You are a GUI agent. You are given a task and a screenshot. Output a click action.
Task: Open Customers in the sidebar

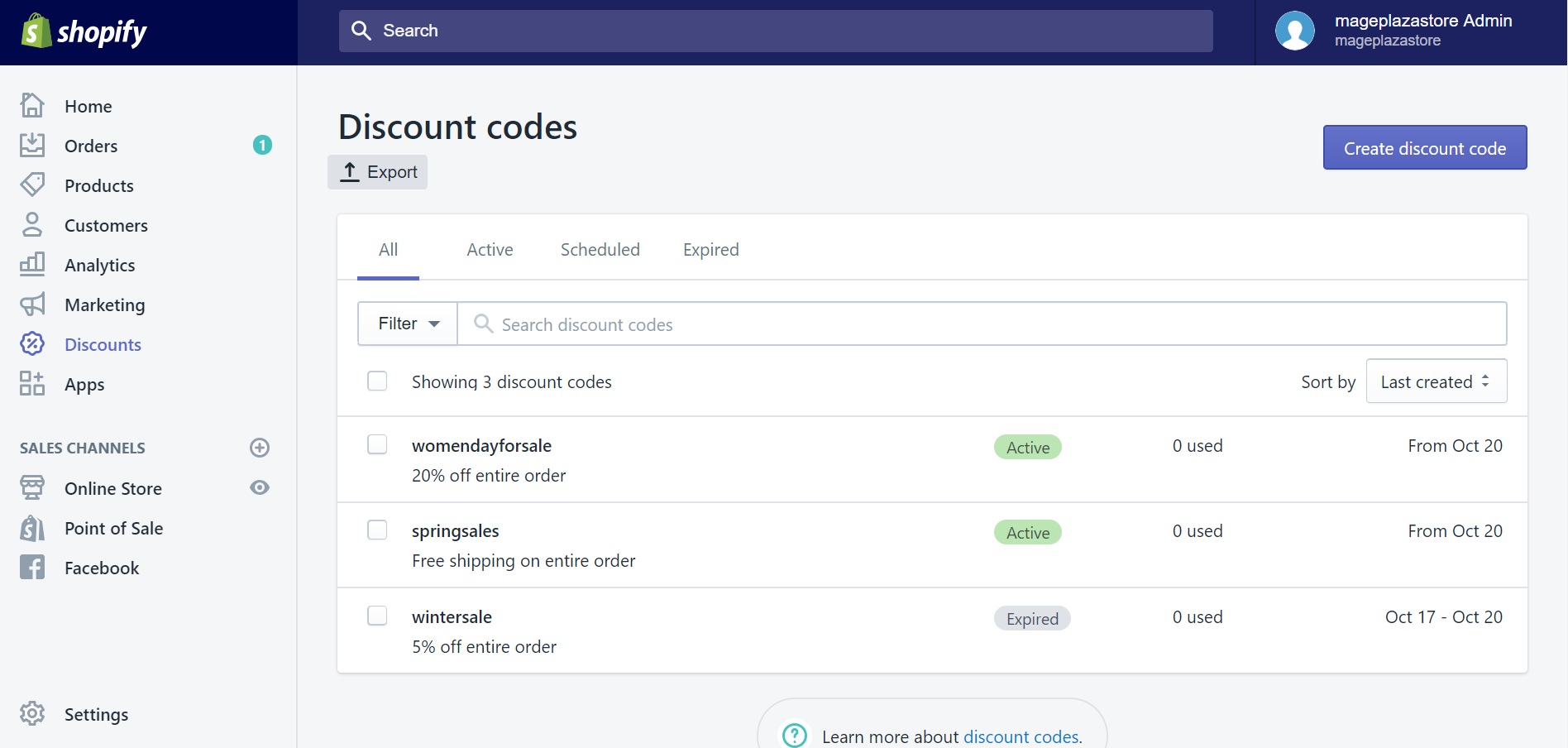[106, 225]
